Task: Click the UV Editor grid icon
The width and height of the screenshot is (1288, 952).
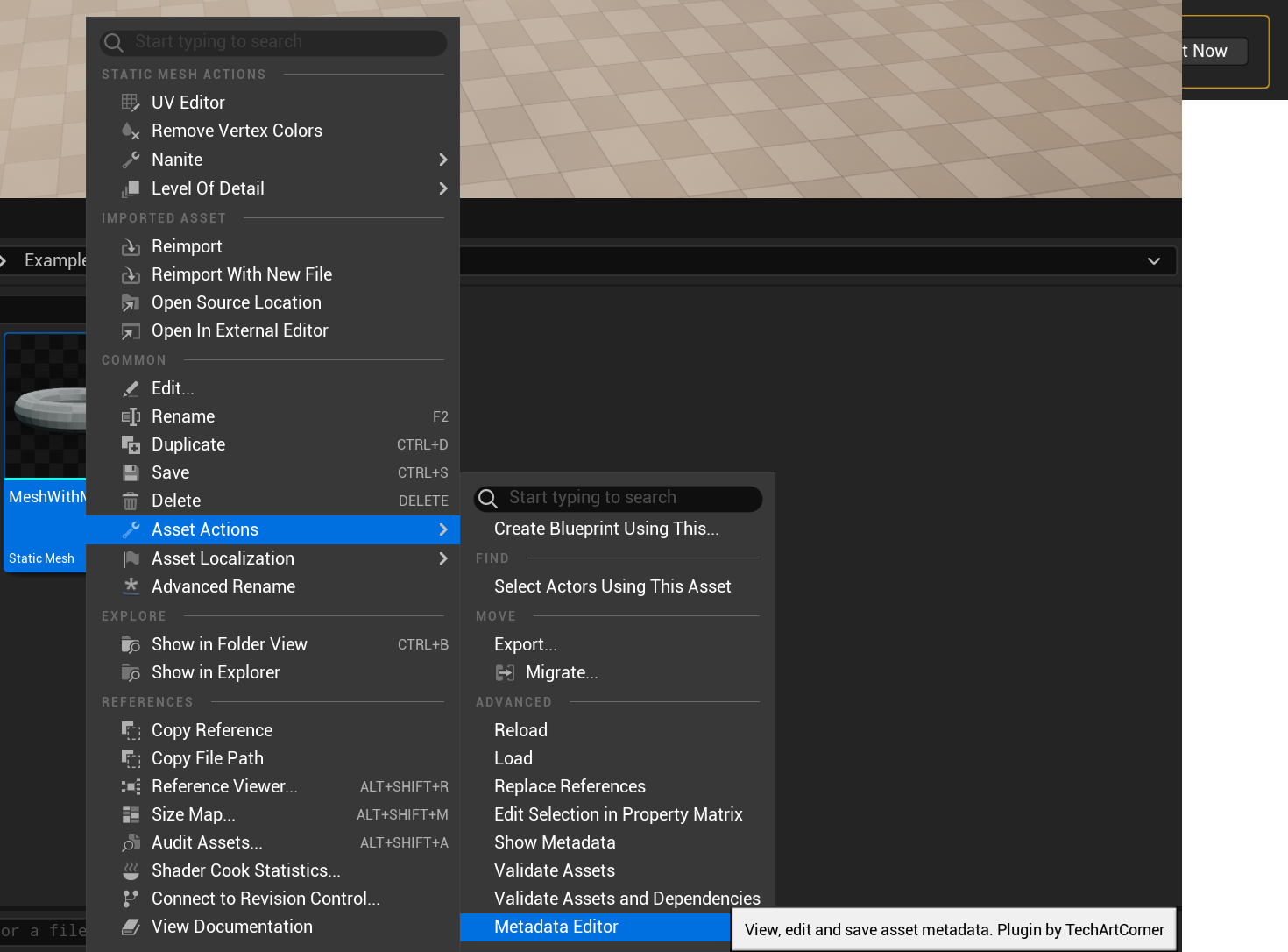Action: (x=131, y=103)
